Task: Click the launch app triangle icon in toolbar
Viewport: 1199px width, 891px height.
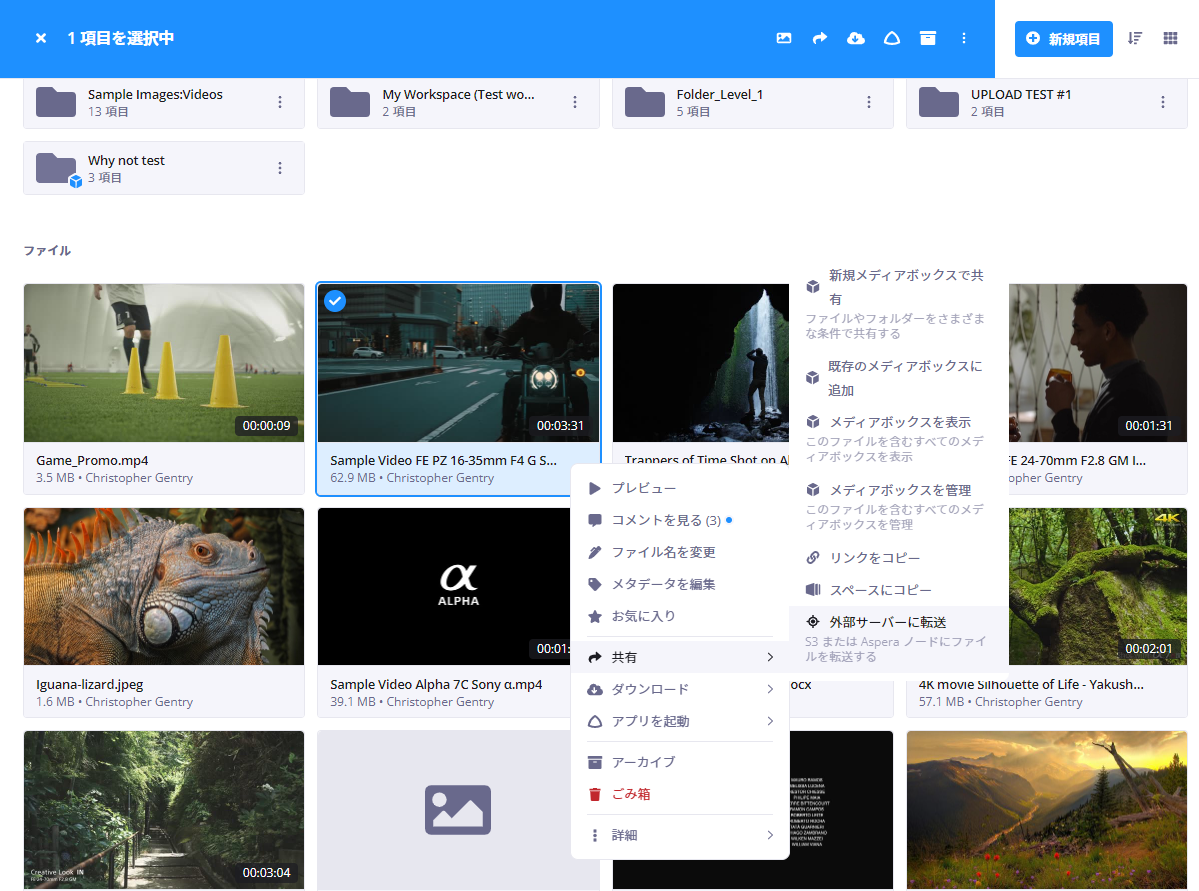Action: [892, 38]
